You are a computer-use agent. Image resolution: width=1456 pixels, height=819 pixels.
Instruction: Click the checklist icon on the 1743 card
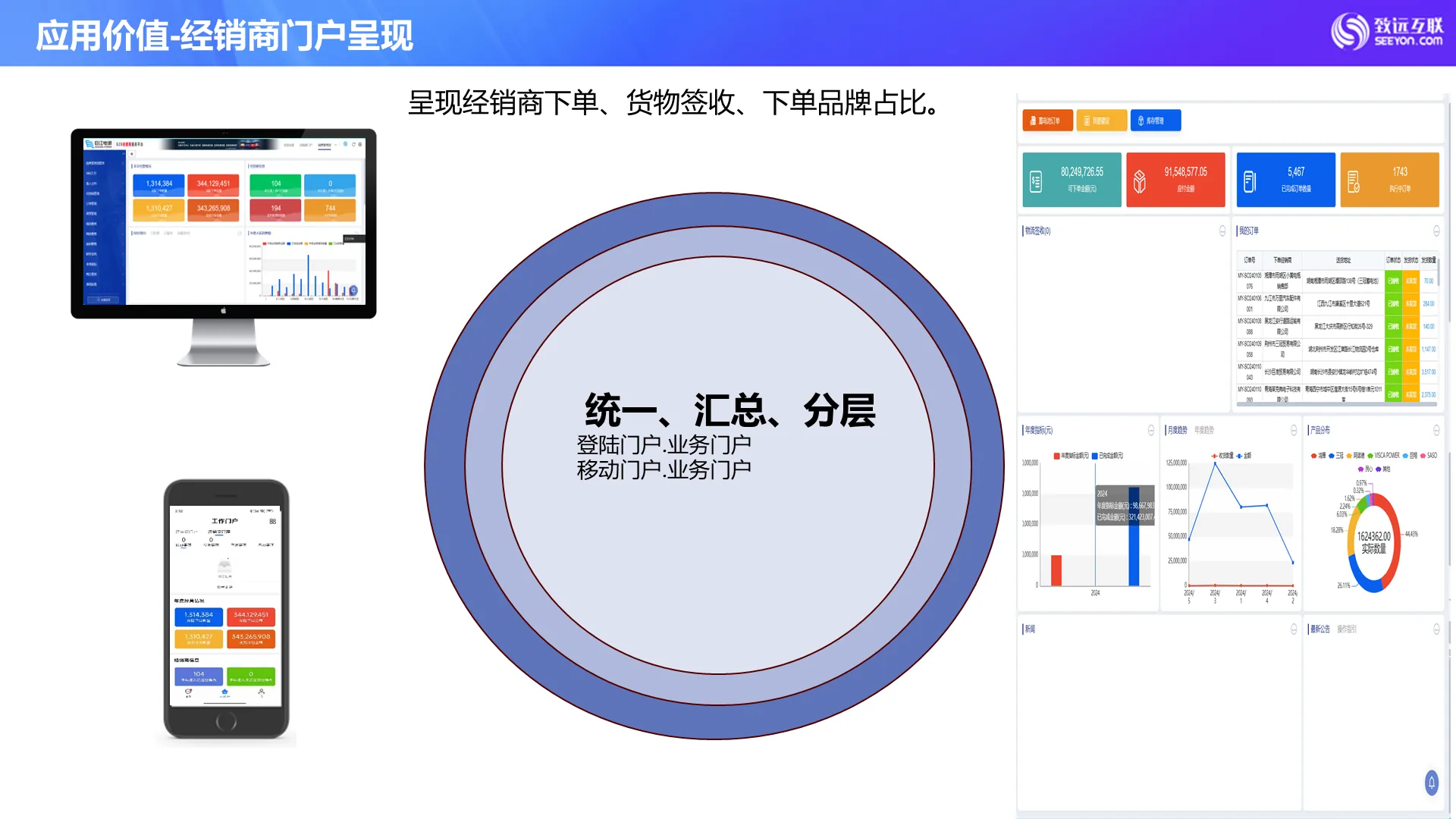1354,181
